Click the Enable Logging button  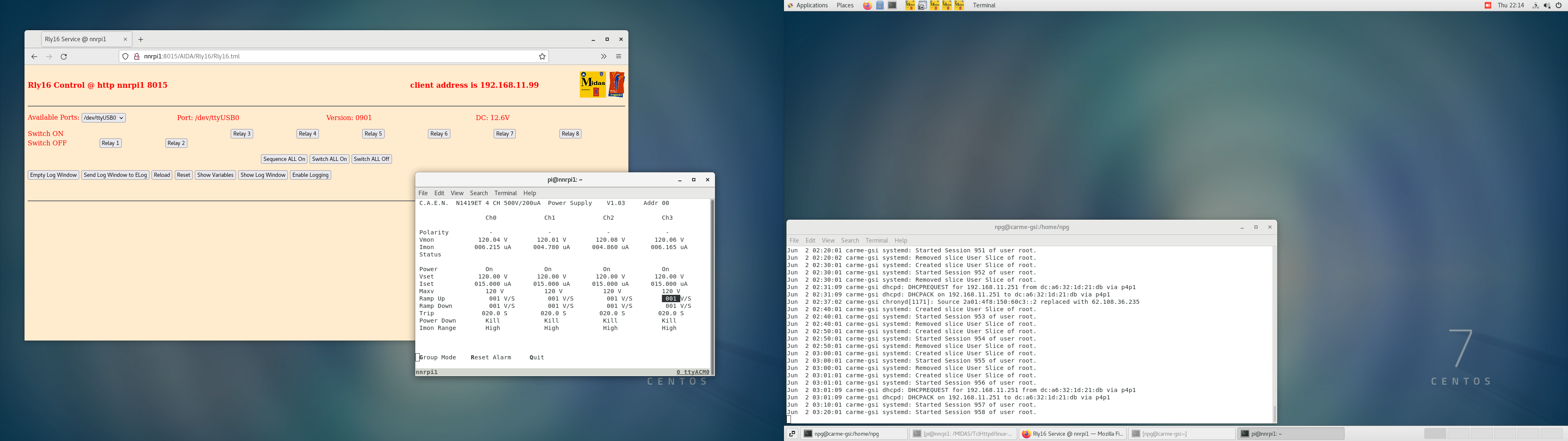point(310,176)
